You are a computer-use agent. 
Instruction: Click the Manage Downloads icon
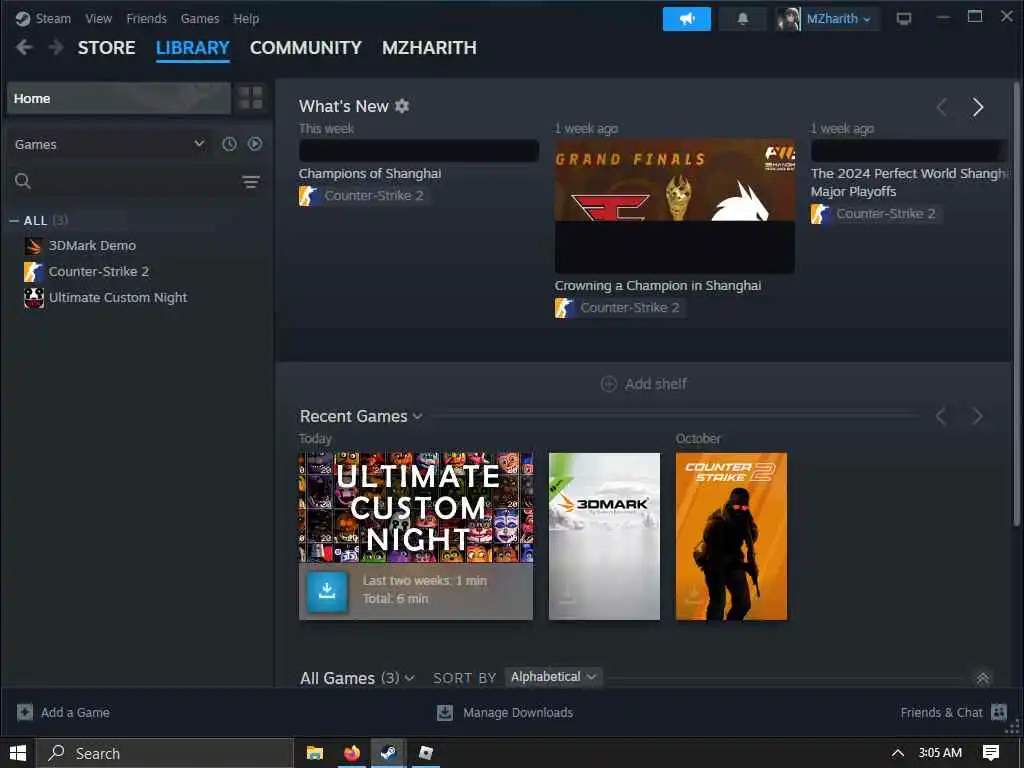(445, 712)
